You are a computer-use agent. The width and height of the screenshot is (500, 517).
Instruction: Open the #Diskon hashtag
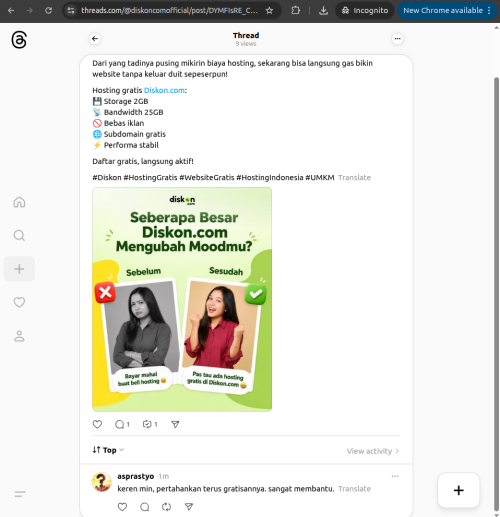(107, 178)
